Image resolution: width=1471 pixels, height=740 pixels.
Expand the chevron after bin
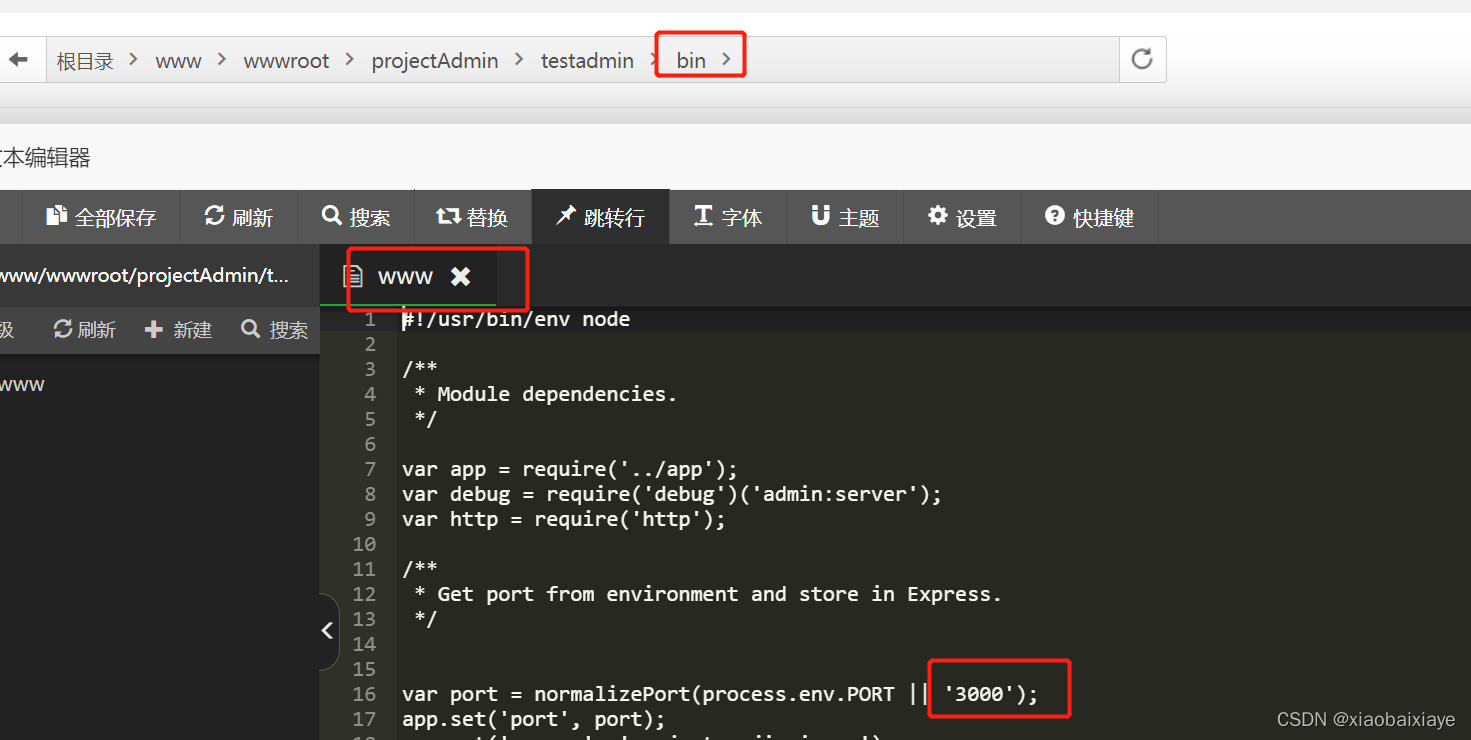coord(727,60)
